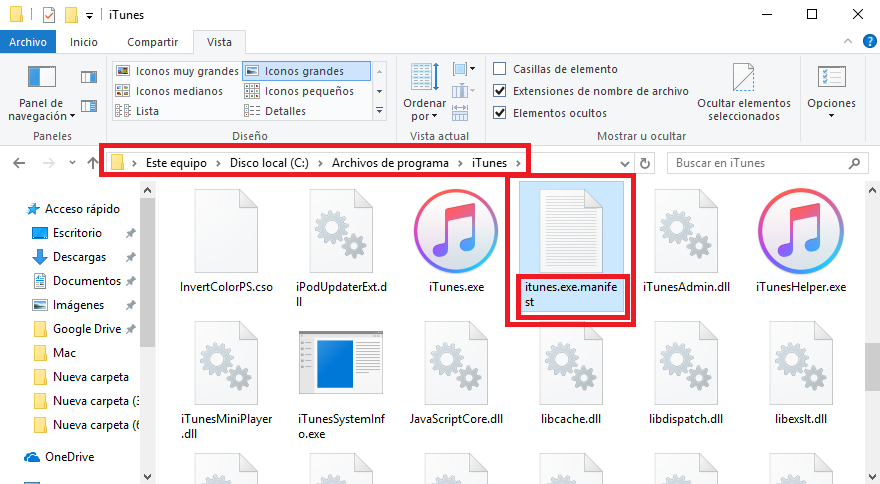Screen dimensions: 880x484
Task: Click new folder icon in title bar
Action: 71,15
